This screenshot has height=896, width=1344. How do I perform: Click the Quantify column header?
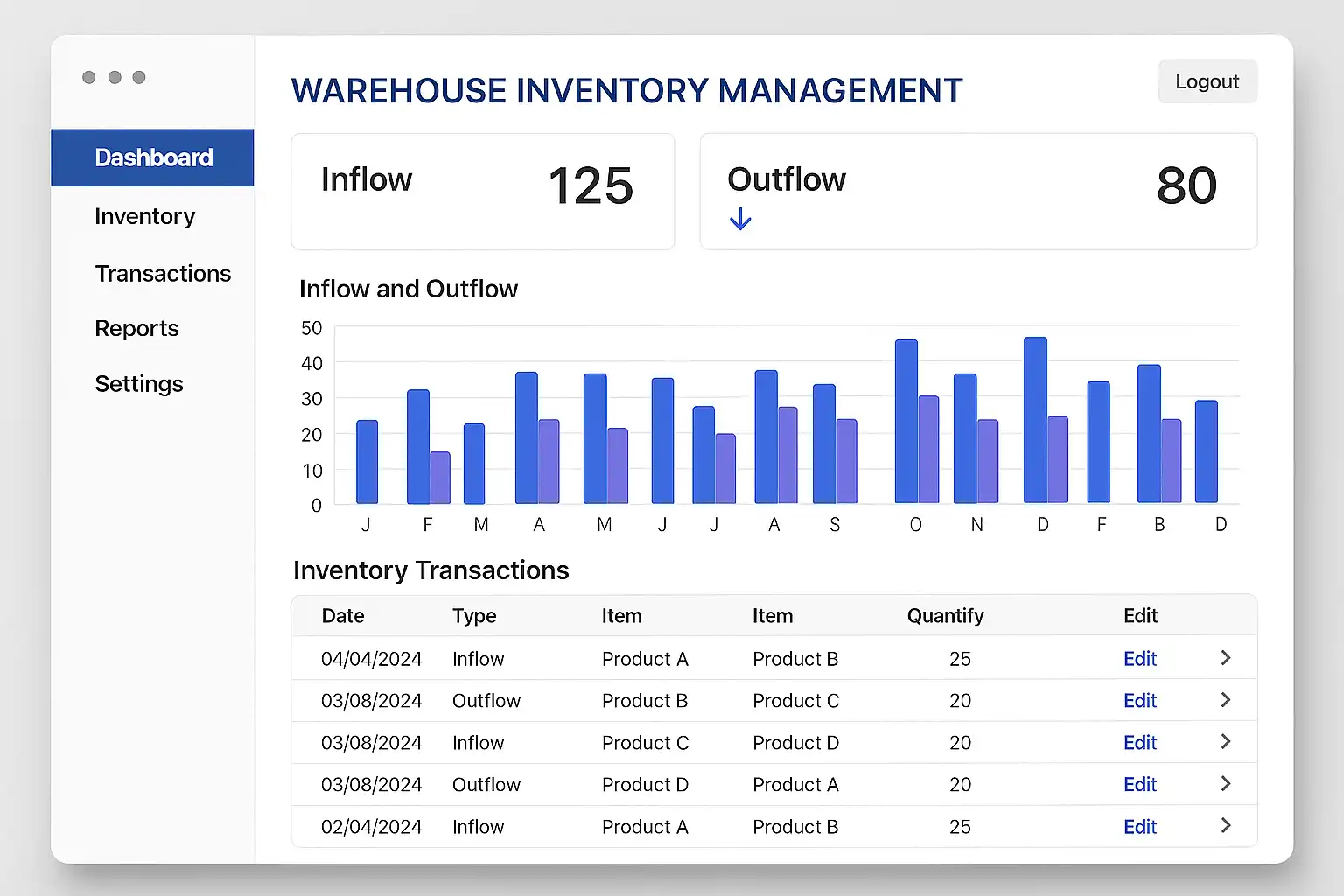(x=945, y=616)
